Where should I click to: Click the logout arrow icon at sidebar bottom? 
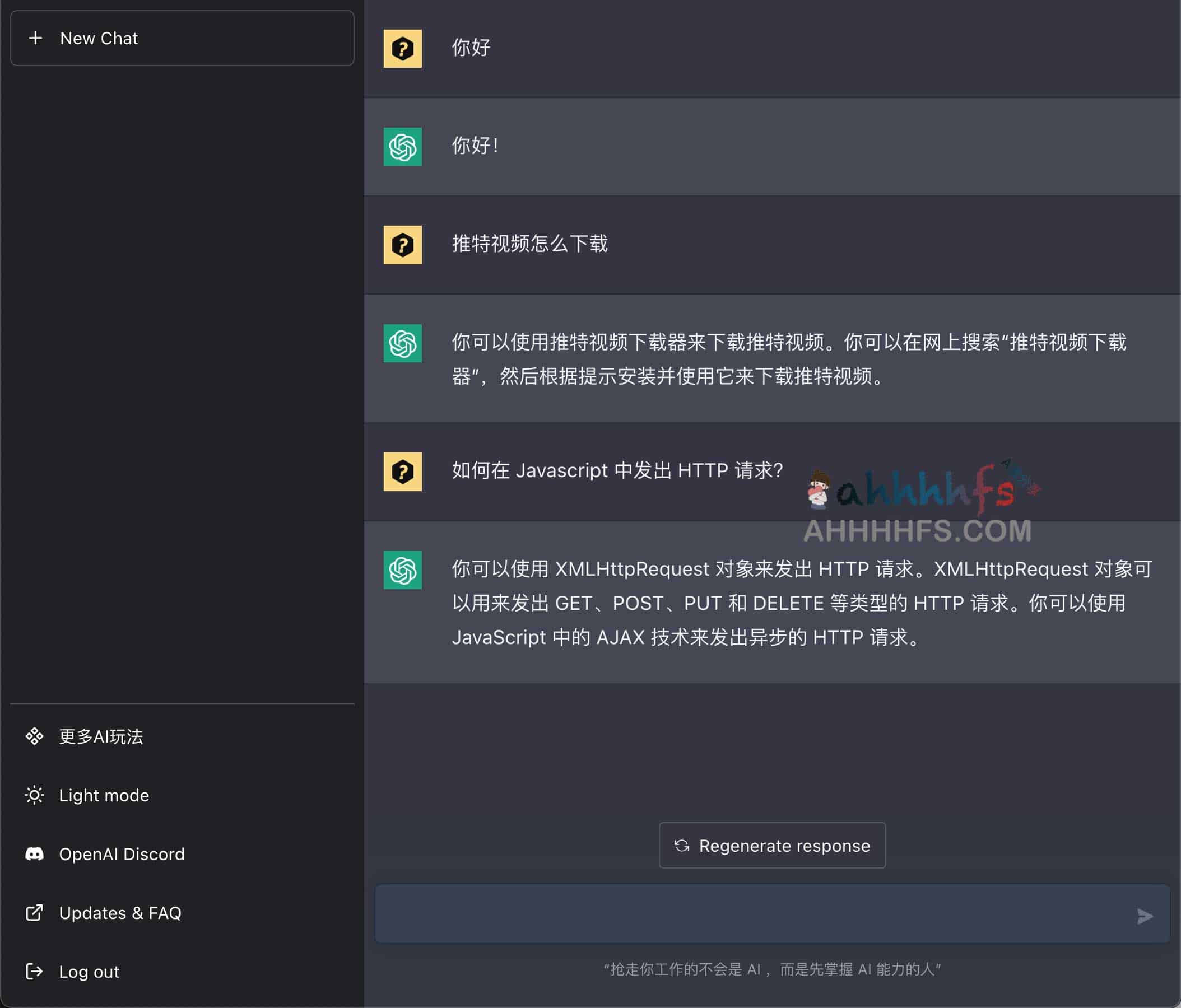click(35, 972)
